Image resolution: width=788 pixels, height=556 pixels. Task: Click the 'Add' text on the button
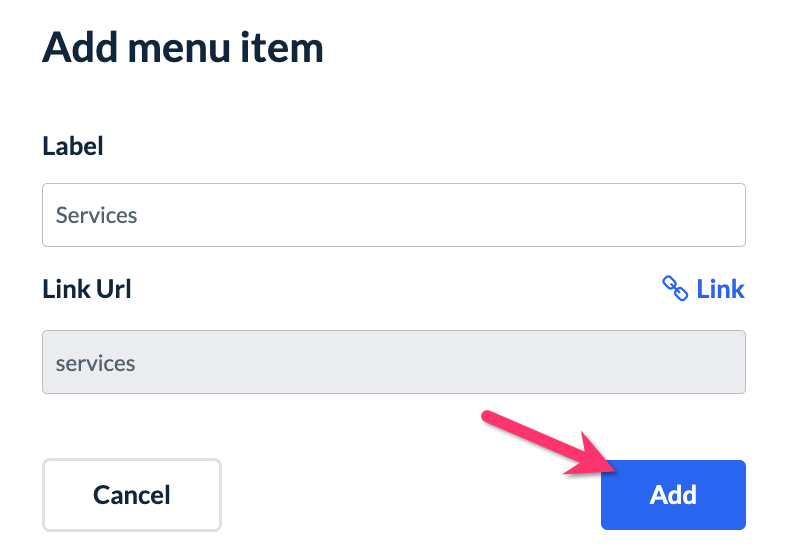[x=673, y=494]
